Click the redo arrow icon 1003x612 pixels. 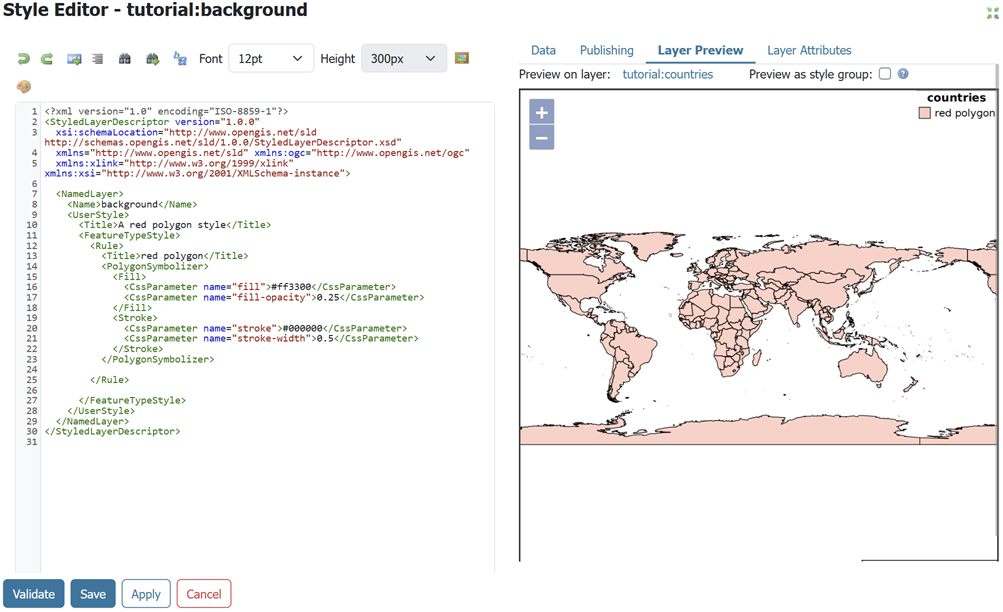[x=47, y=59]
